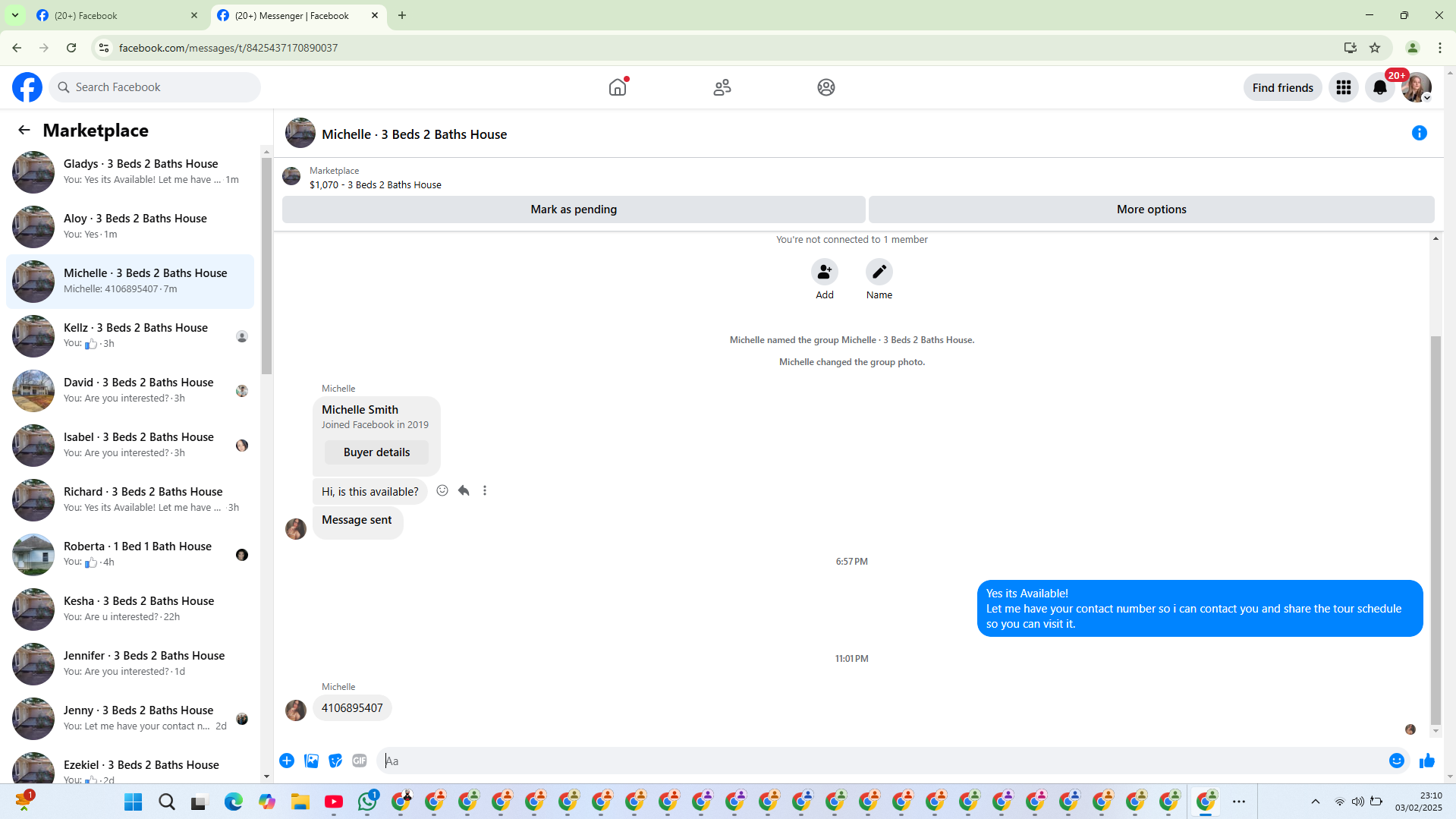This screenshot has width=1456, height=819.
Task: Click the Search Facebook box
Action: 155,87
